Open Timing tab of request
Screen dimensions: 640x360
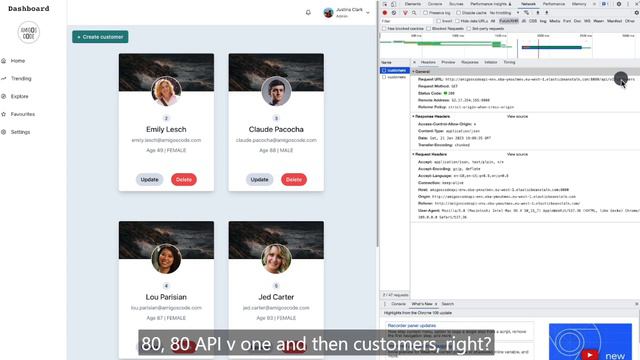[x=509, y=62]
